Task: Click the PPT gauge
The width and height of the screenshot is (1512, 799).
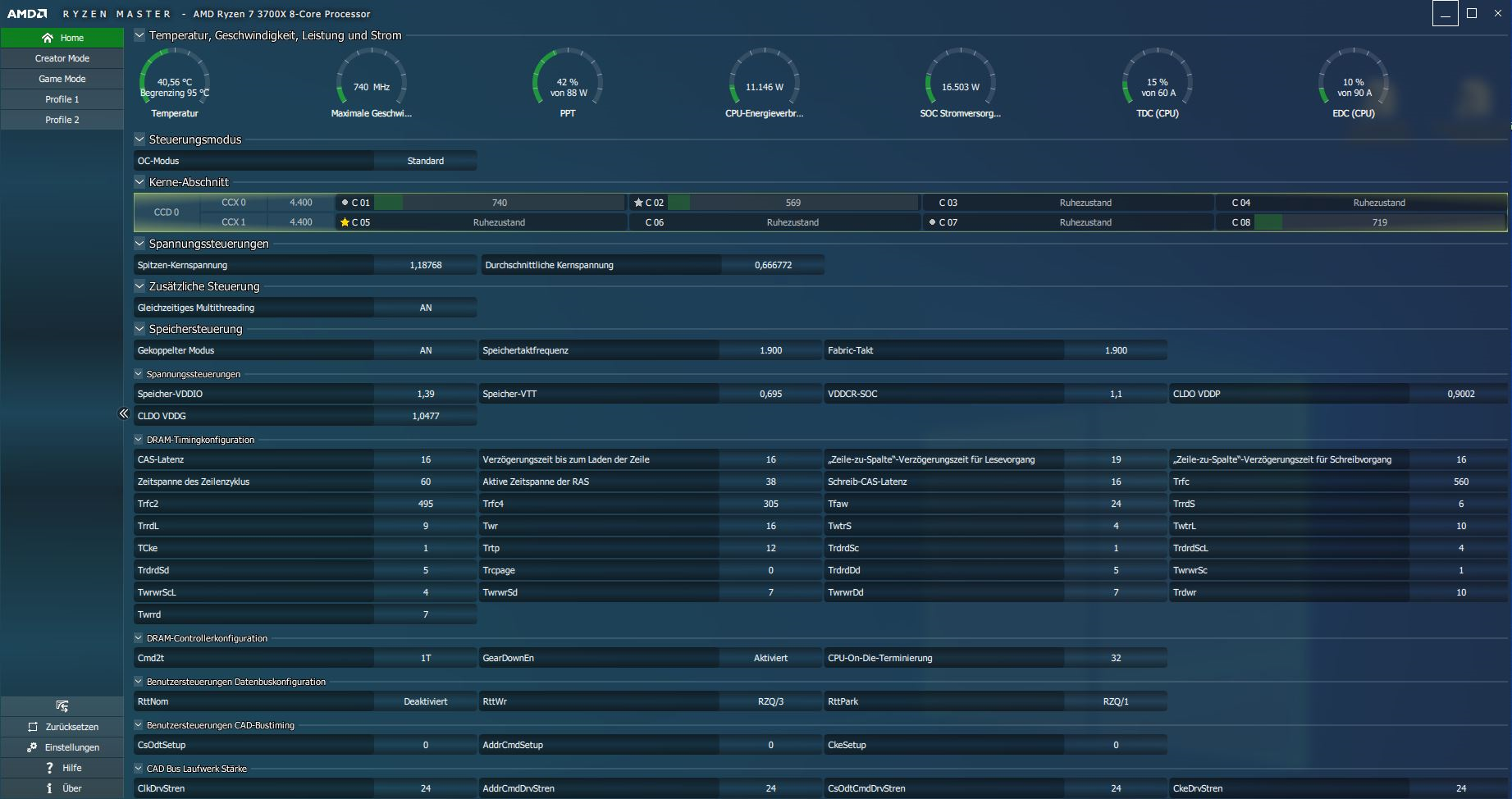Action: (x=568, y=83)
